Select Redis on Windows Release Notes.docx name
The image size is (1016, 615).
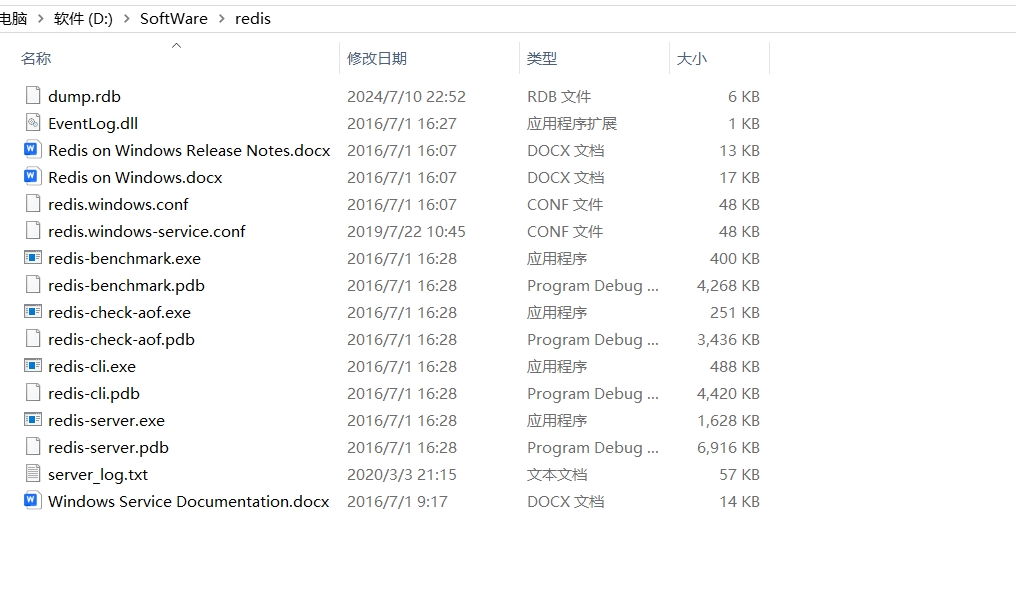pyautogui.click(x=189, y=150)
